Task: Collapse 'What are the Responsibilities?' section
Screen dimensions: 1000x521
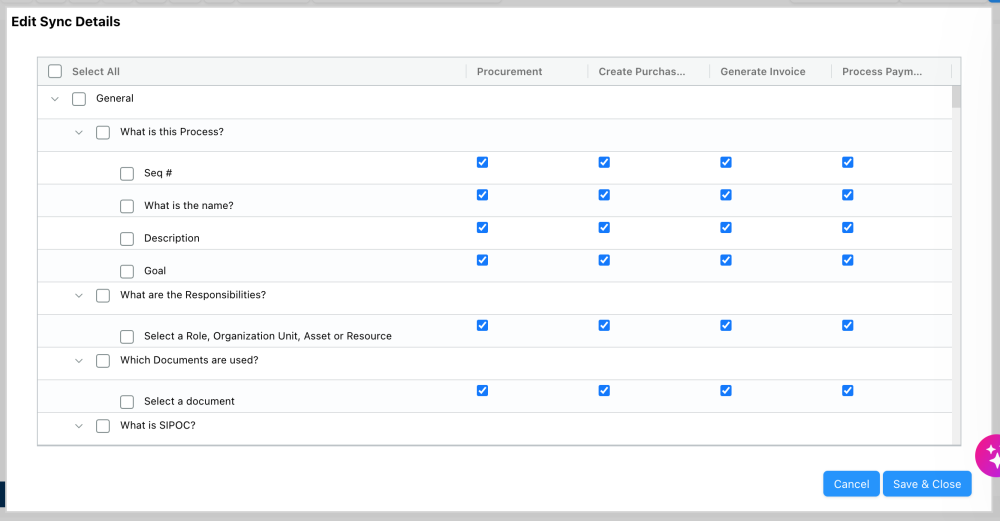Action: coord(79,295)
